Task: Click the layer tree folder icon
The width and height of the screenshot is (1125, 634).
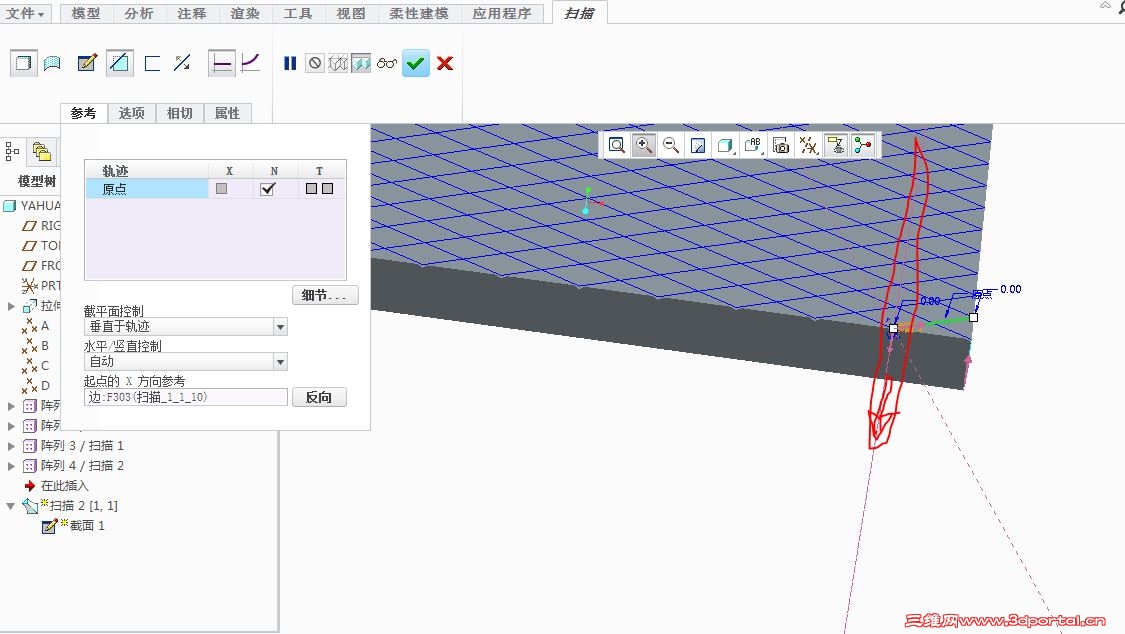Action: [x=42, y=151]
